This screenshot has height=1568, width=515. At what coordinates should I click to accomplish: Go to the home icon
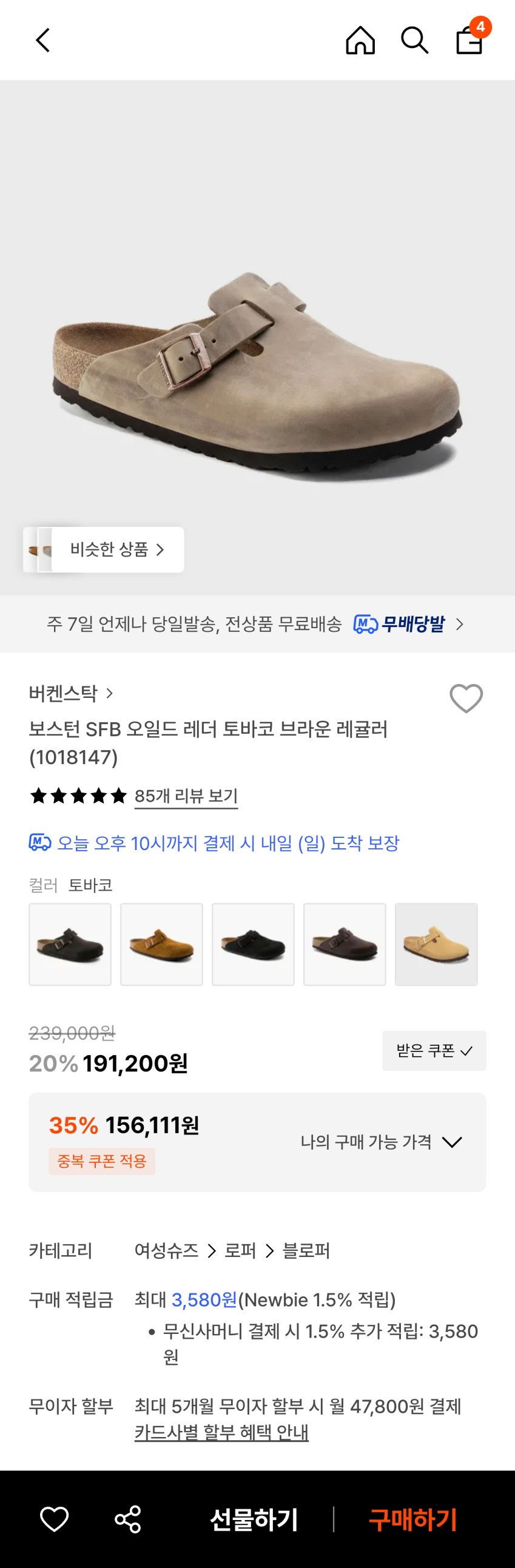(360, 41)
